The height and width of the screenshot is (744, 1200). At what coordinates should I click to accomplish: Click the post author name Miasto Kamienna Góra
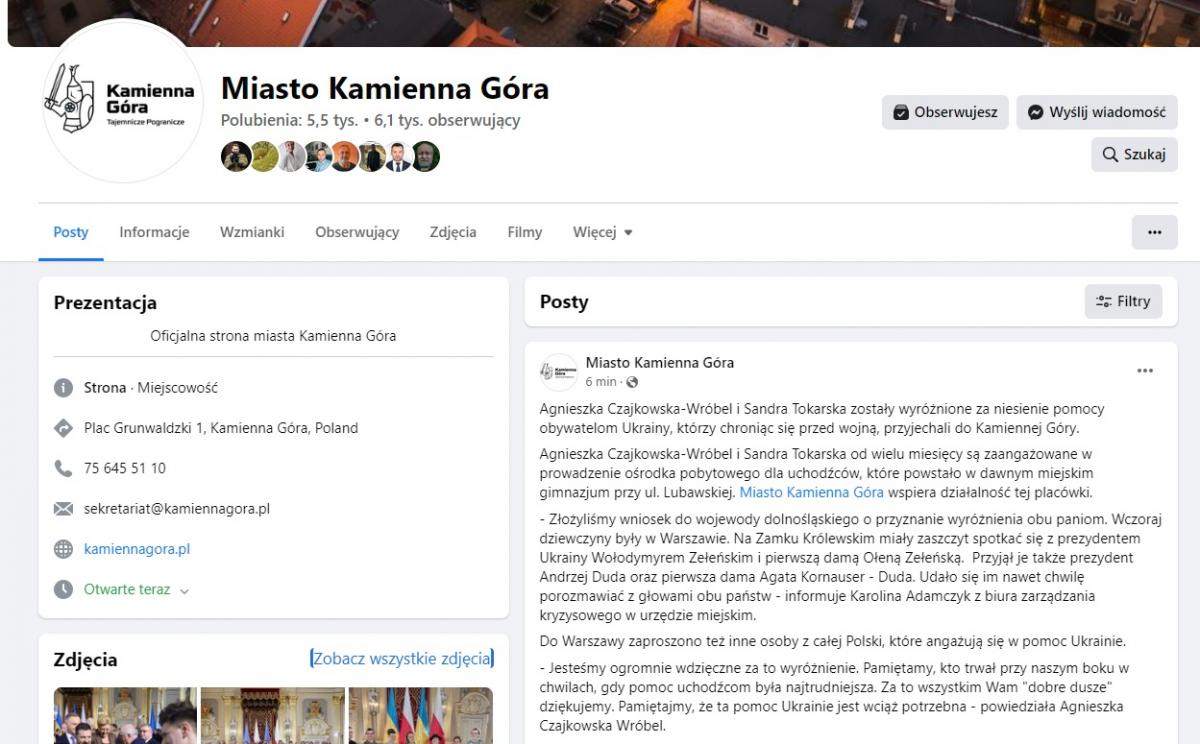click(x=660, y=362)
